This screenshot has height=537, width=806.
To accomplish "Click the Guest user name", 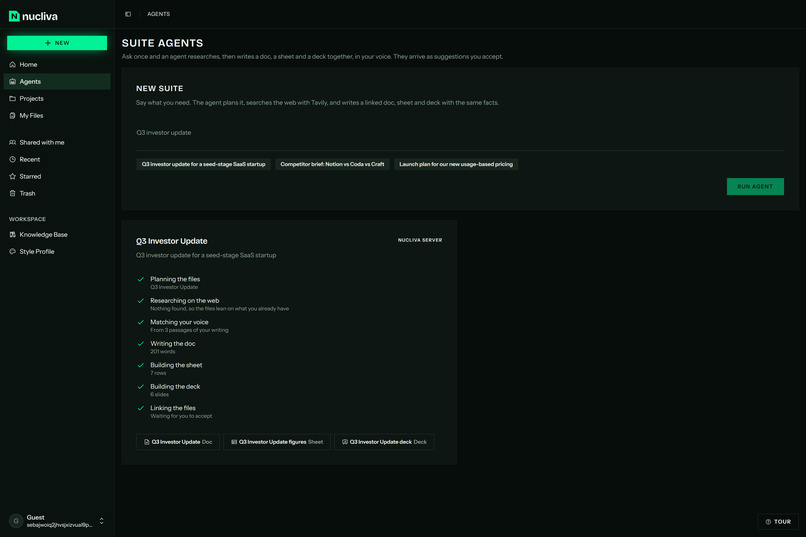I will pyautogui.click(x=35, y=517).
